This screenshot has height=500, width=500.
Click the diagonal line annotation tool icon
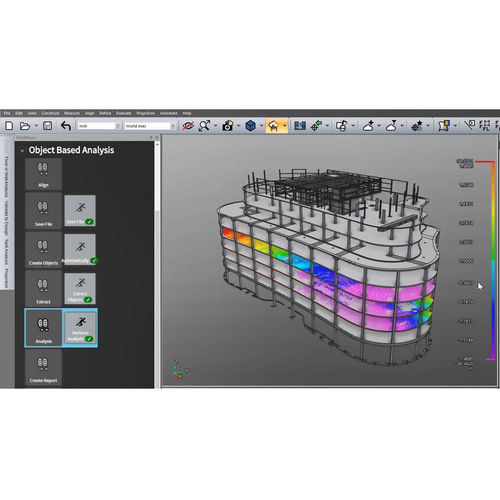(469, 125)
